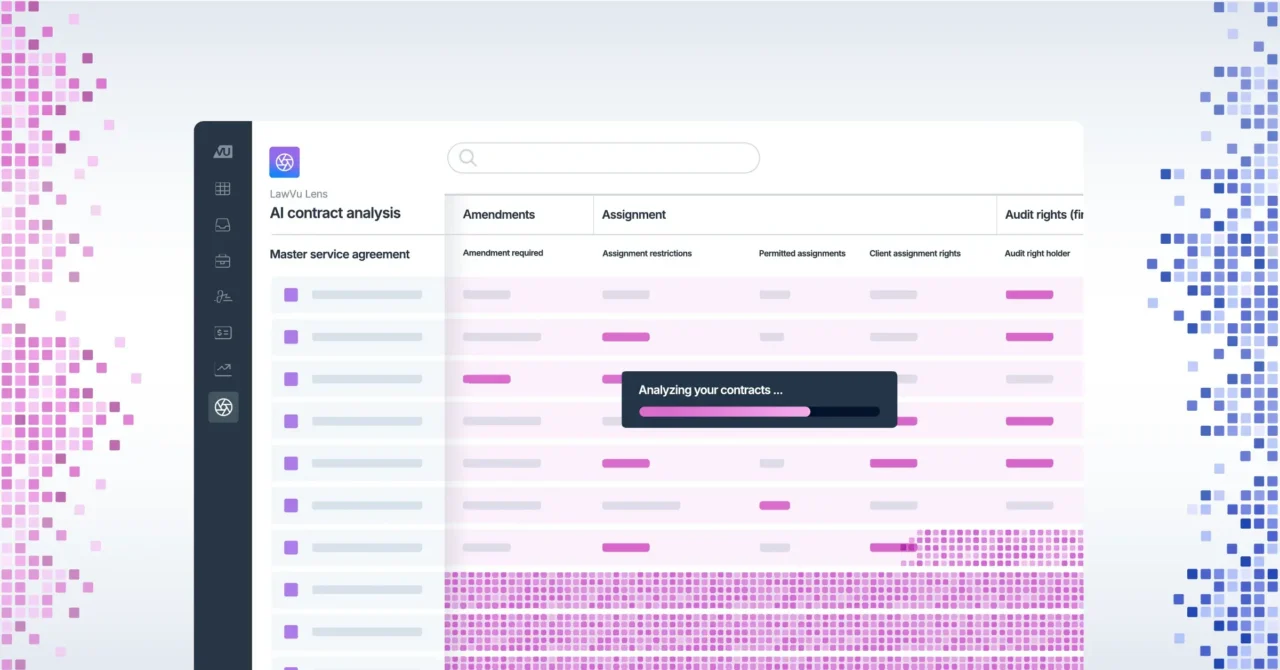
Task: Open the inbox tray icon in sidebar
Action: [x=223, y=225]
